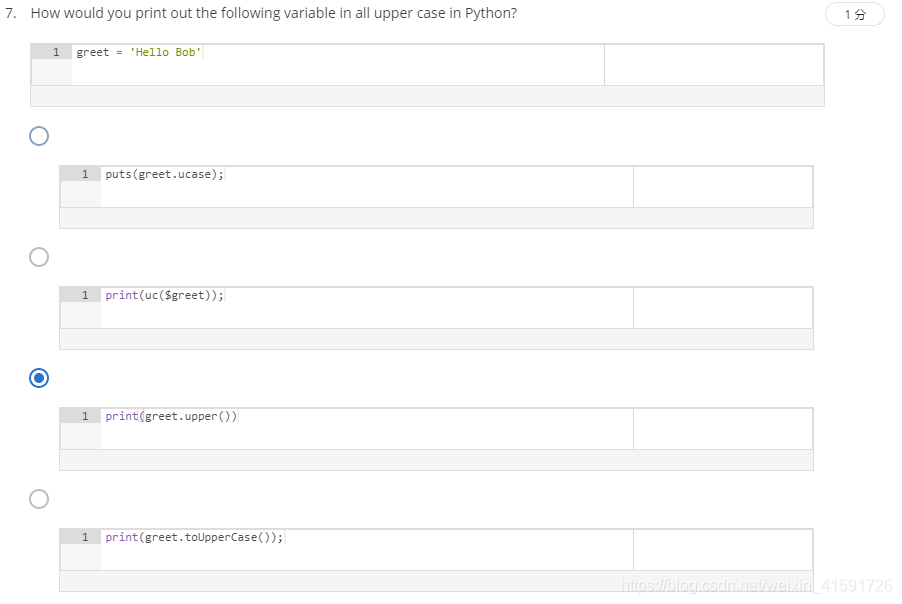Click the 1分 score badge

pyautogui.click(x=855, y=14)
